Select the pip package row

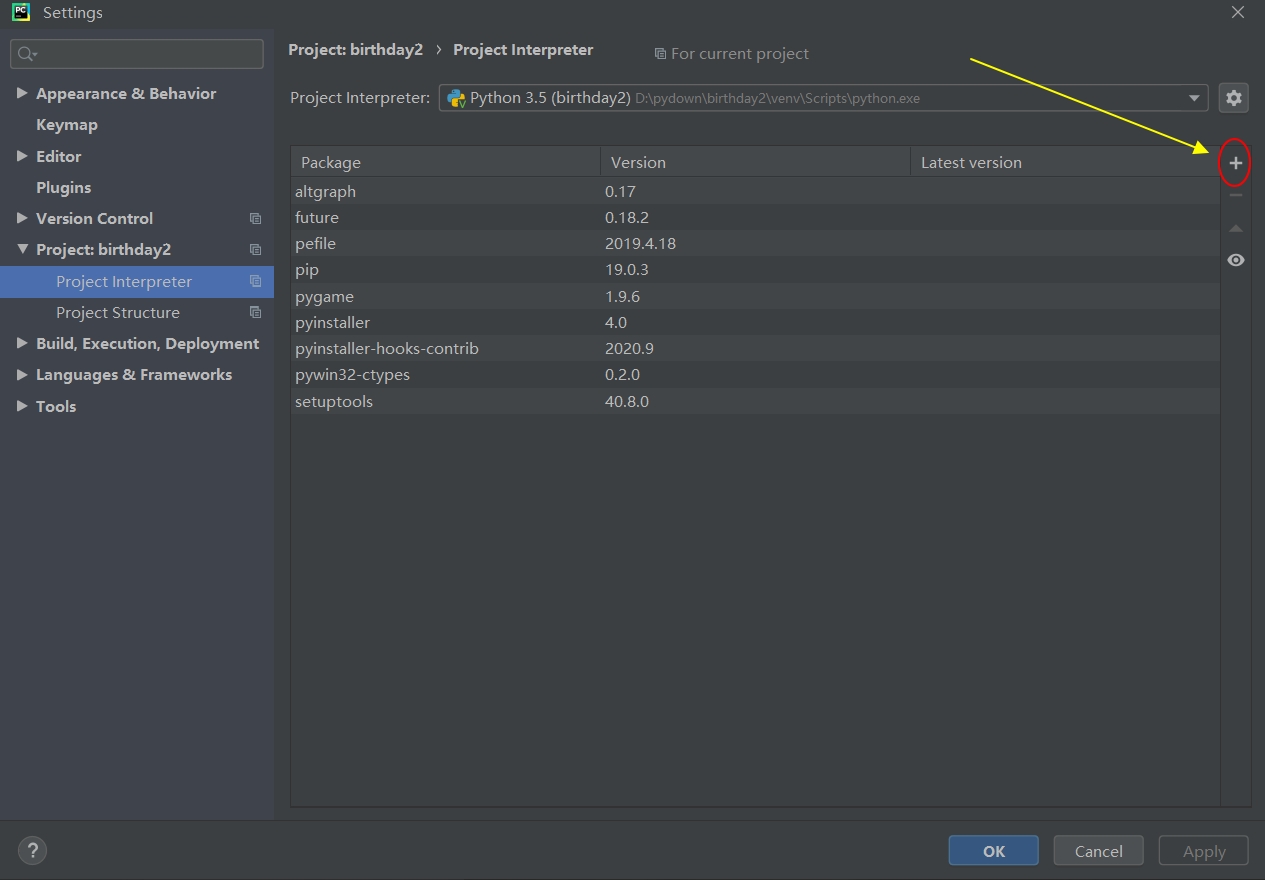pyautogui.click(x=755, y=270)
